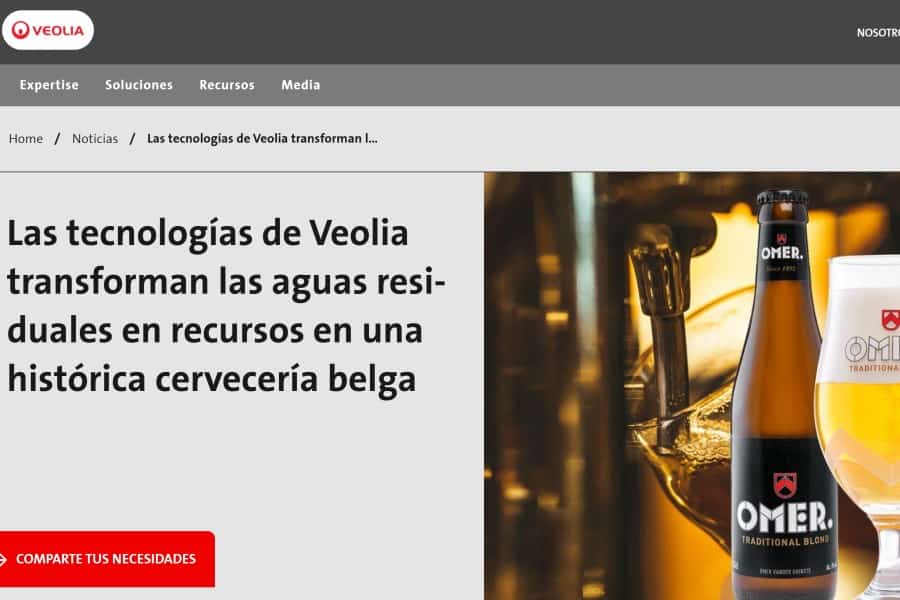Click the truncated article title breadcrumb

pos(262,138)
